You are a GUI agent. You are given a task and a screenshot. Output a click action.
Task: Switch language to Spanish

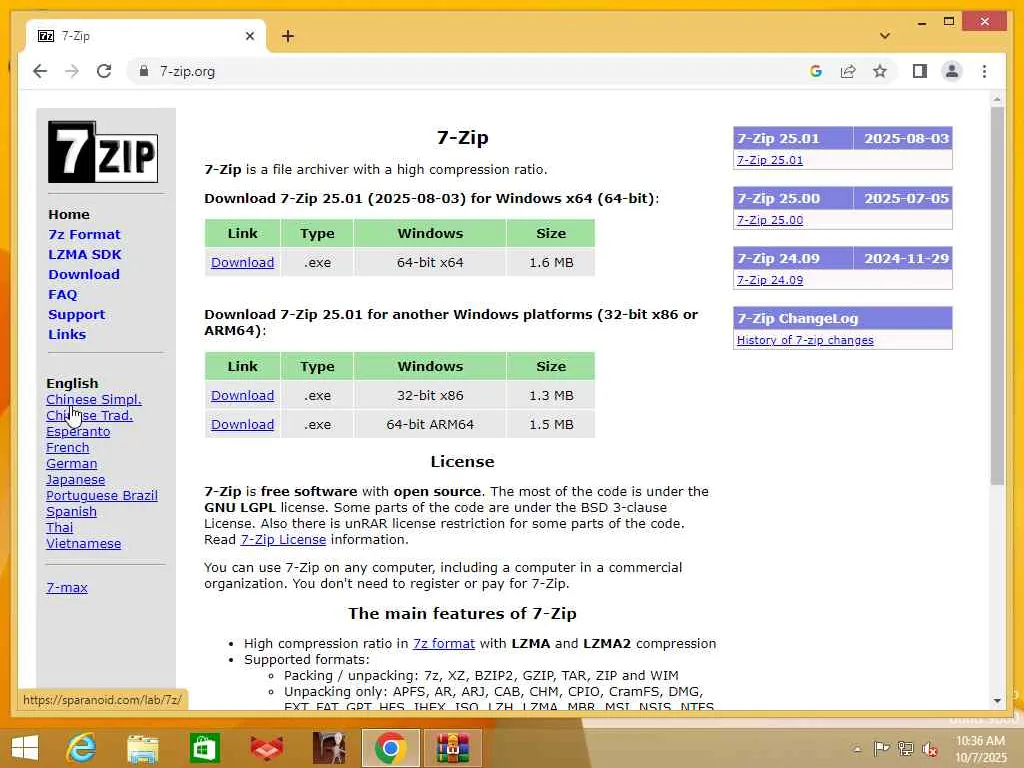point(71,511)
